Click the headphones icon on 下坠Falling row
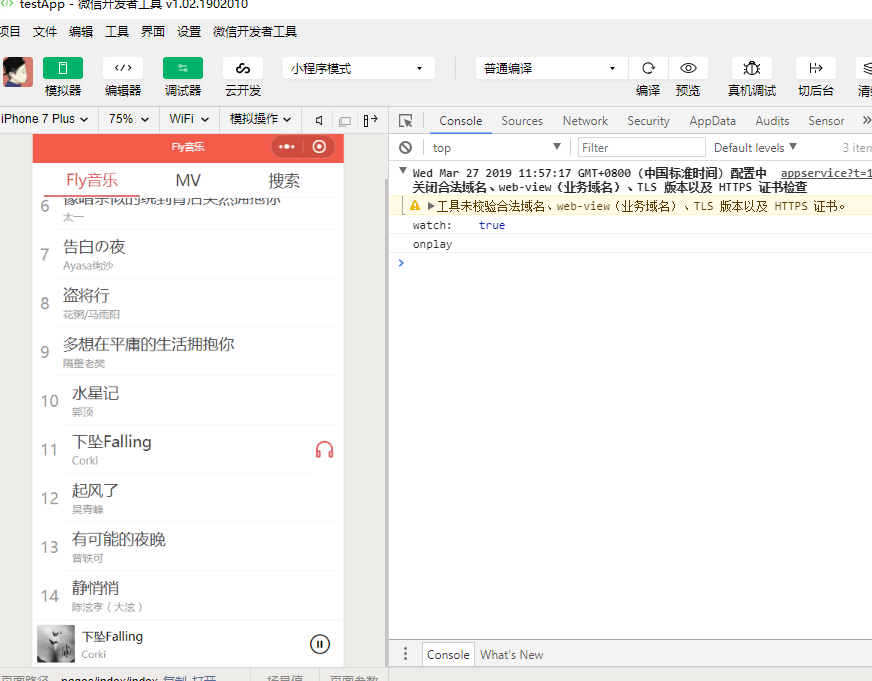The width and height of the screenshot is (872, 681). (x=325, y=449)
